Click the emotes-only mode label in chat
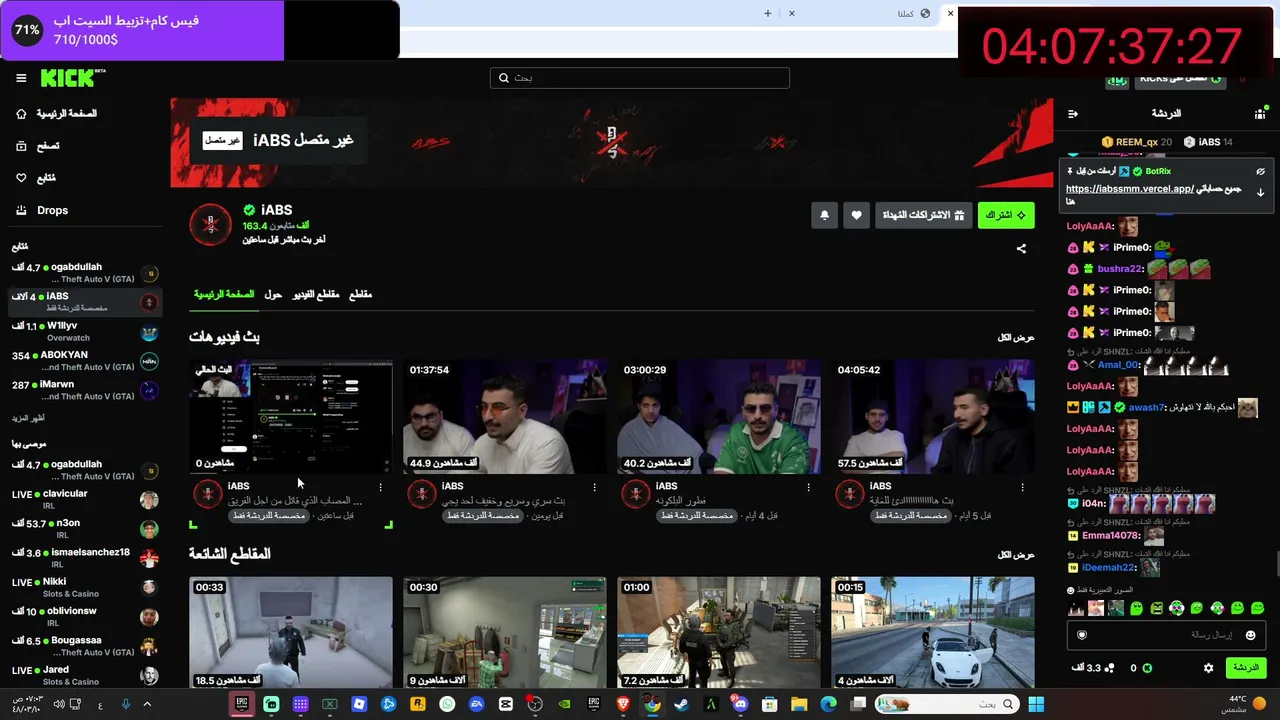The height and width of the screenshot is (720, 1280). coord(1099,591)
